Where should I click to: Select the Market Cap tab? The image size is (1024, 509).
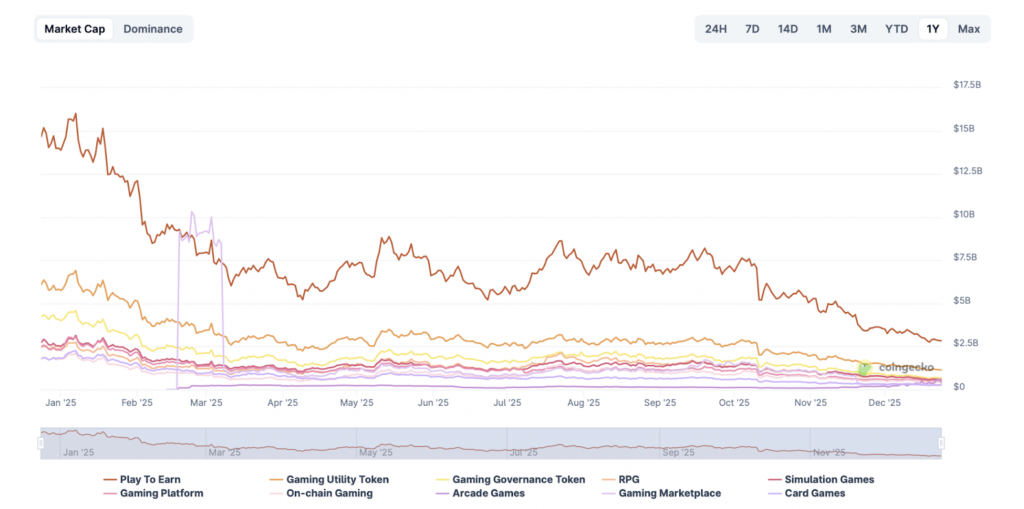[x=74, y=29]
